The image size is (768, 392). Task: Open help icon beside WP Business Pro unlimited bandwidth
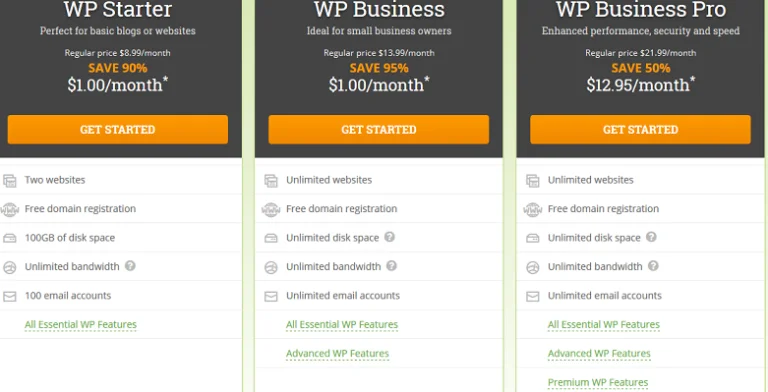(653, 266)
